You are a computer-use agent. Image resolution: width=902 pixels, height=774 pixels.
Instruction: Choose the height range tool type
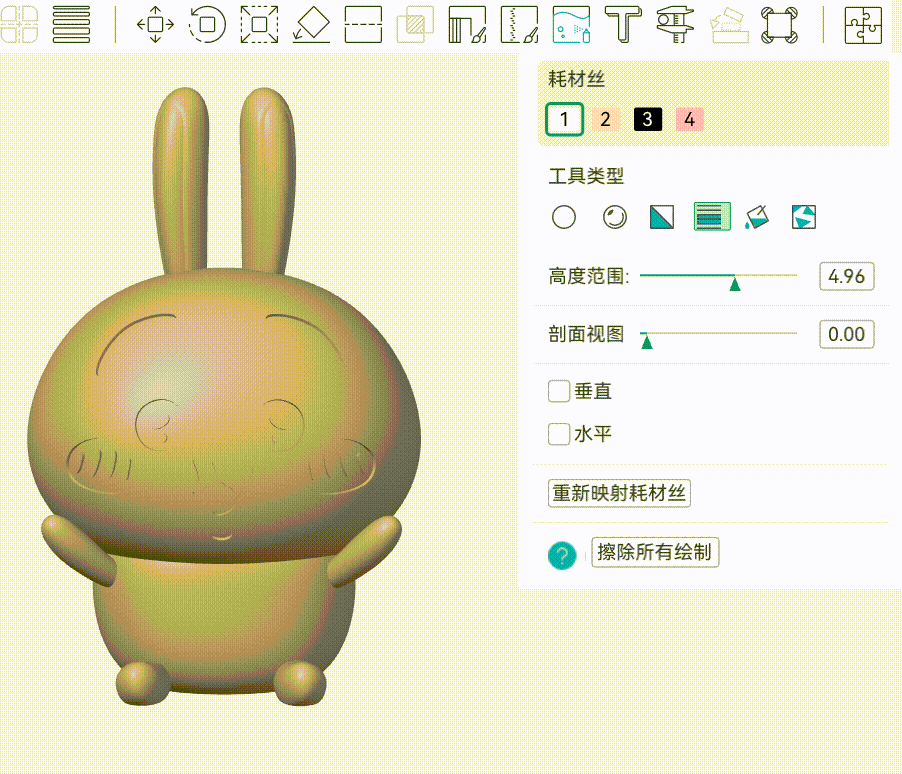point(712,216)
